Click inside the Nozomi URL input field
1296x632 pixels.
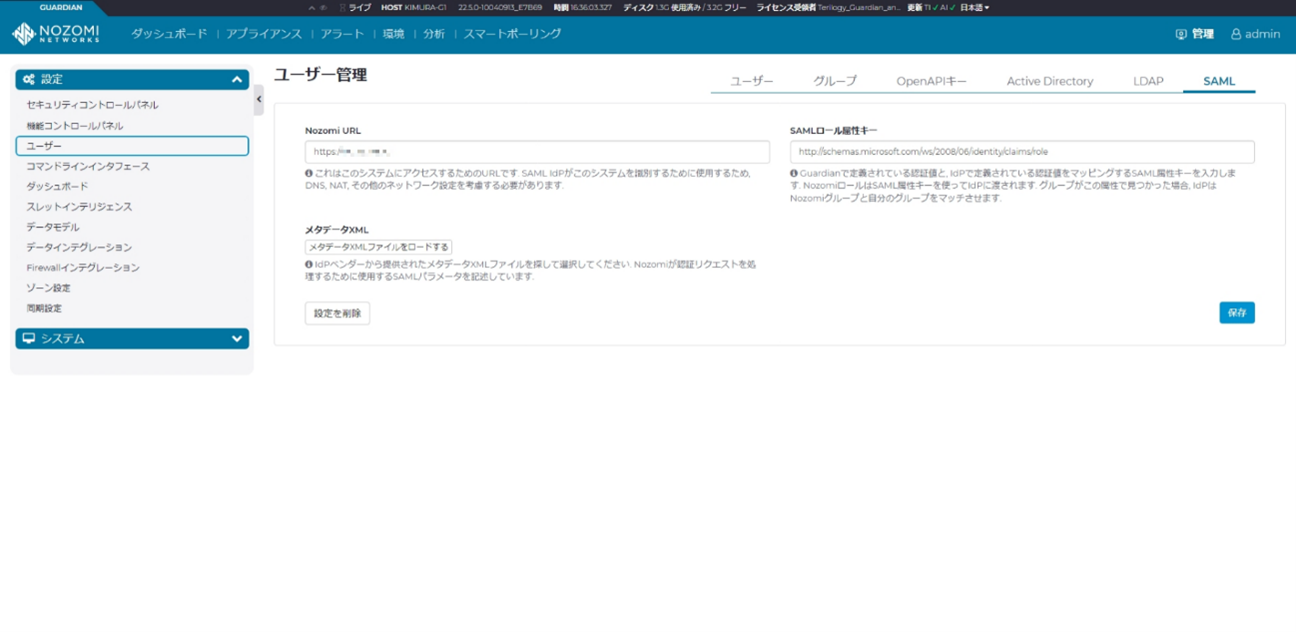pyautogui.click(x=537, y=152)
